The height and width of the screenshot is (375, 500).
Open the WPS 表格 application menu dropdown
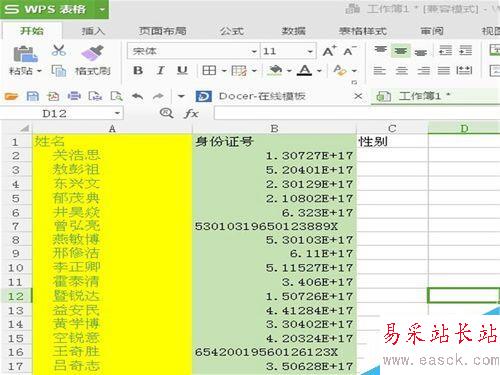(102, 9)
